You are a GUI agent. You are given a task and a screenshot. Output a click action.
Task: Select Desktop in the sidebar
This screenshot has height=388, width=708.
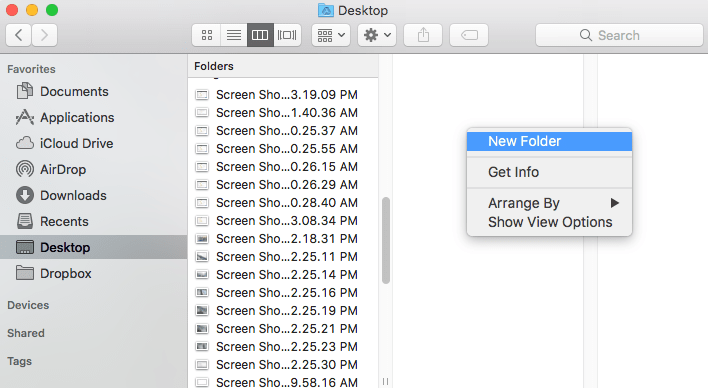(x=93, y=247)
